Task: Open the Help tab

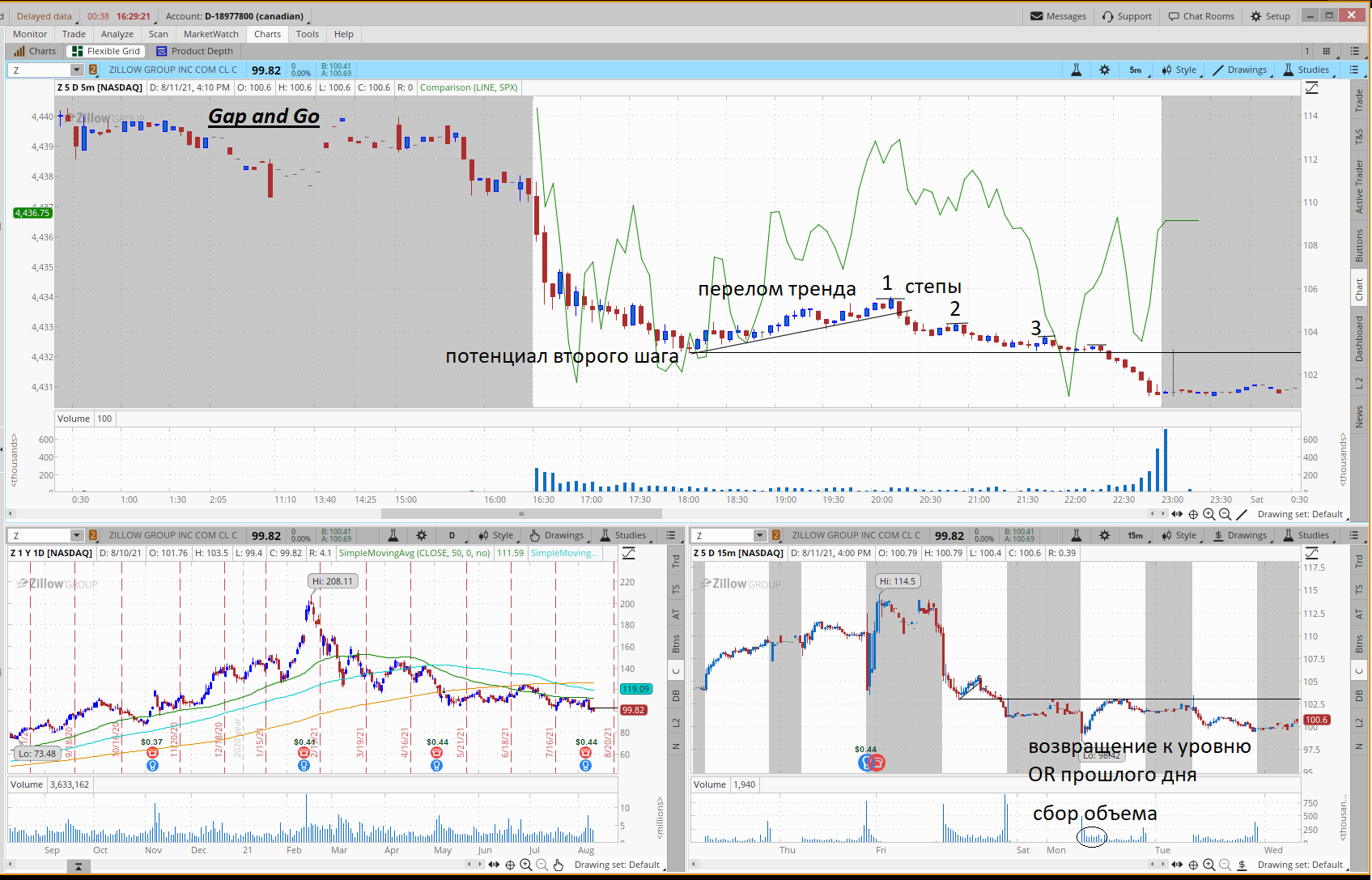Action: [344, 34]
